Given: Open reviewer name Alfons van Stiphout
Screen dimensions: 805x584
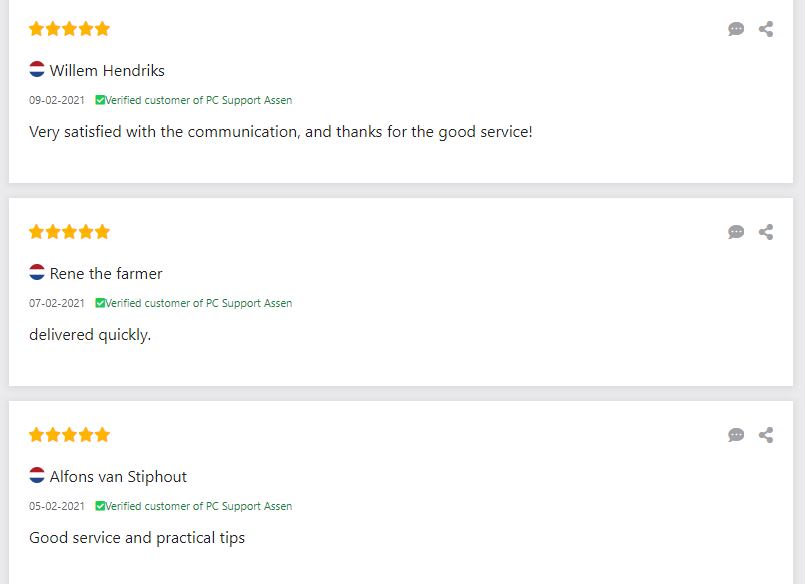Looking at the screenshot, I should pos(118,477).
